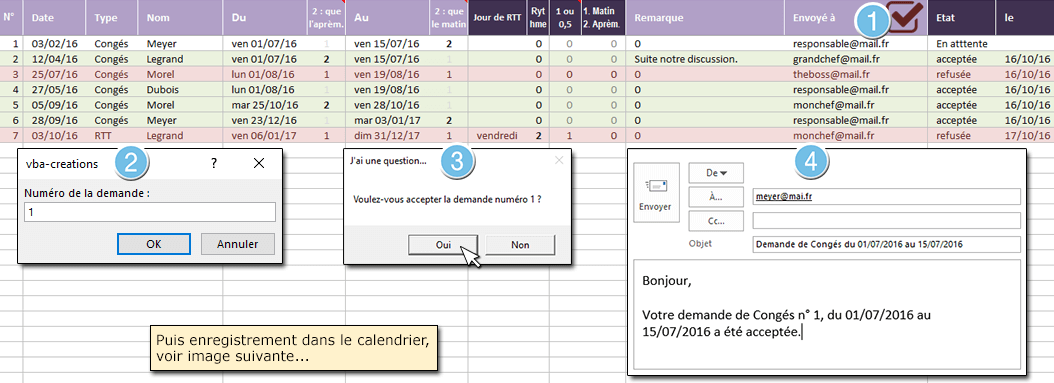Decline with the Non button
This screenshot has width=1054, height=383.
520,245
